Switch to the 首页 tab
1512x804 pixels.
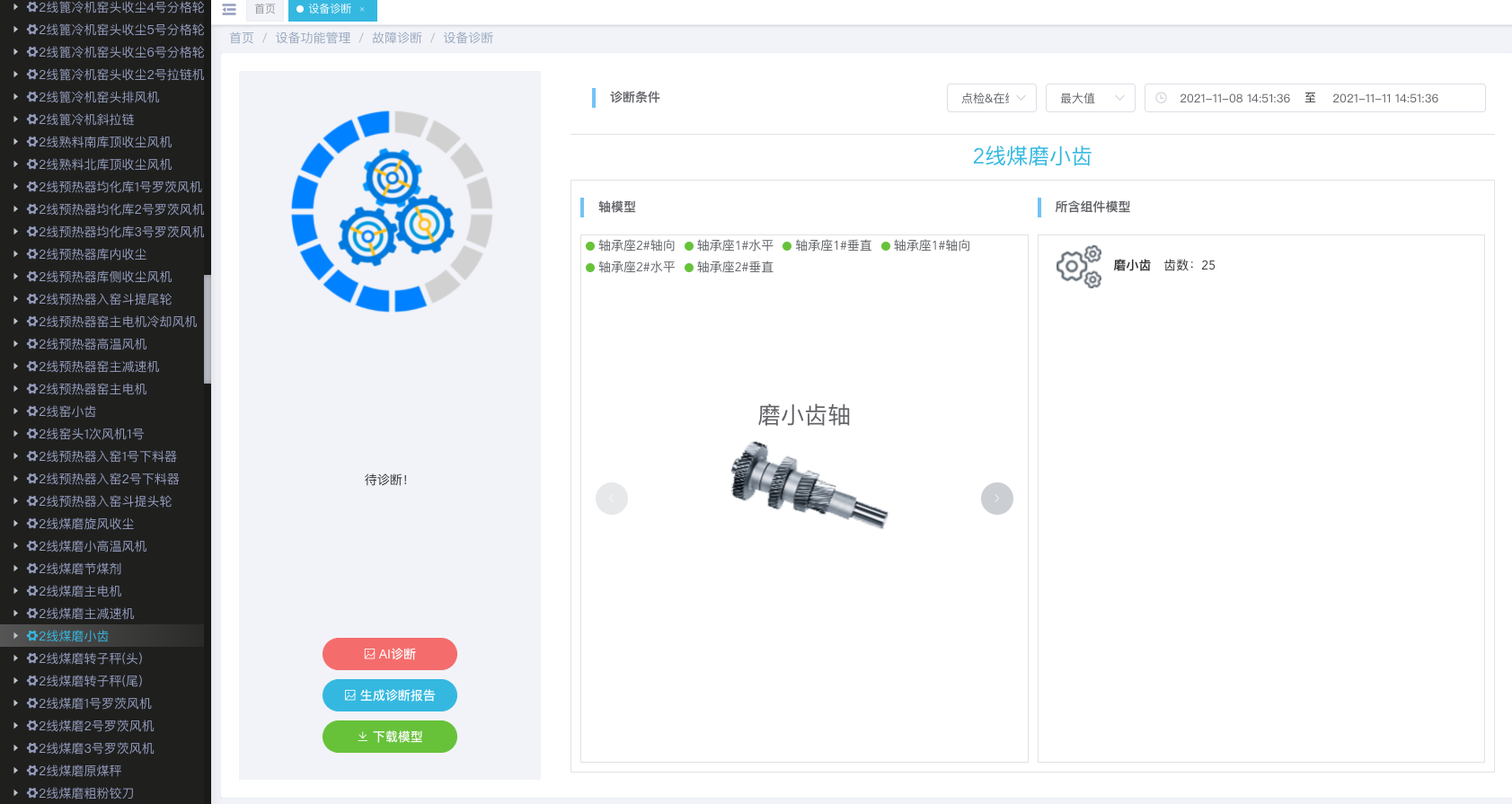point(265,10)
